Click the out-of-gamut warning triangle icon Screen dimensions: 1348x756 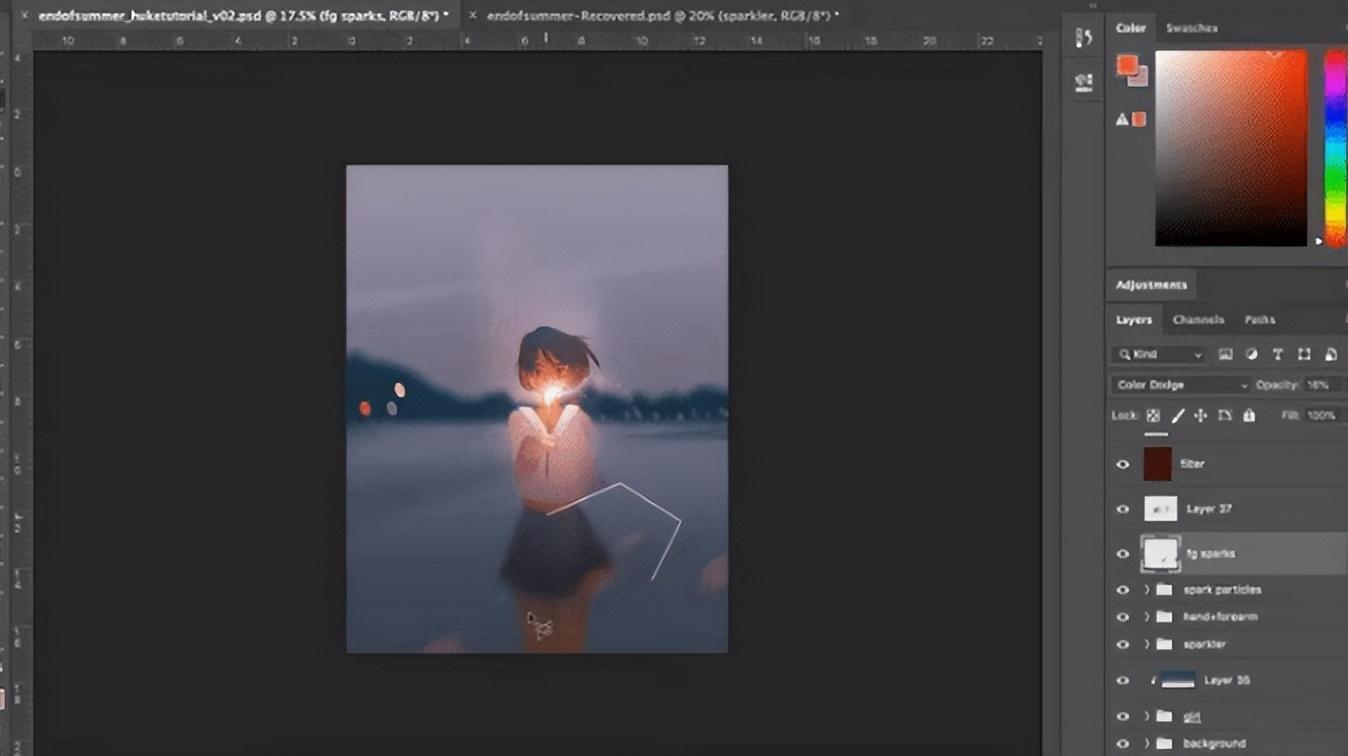click(1122, 119)
